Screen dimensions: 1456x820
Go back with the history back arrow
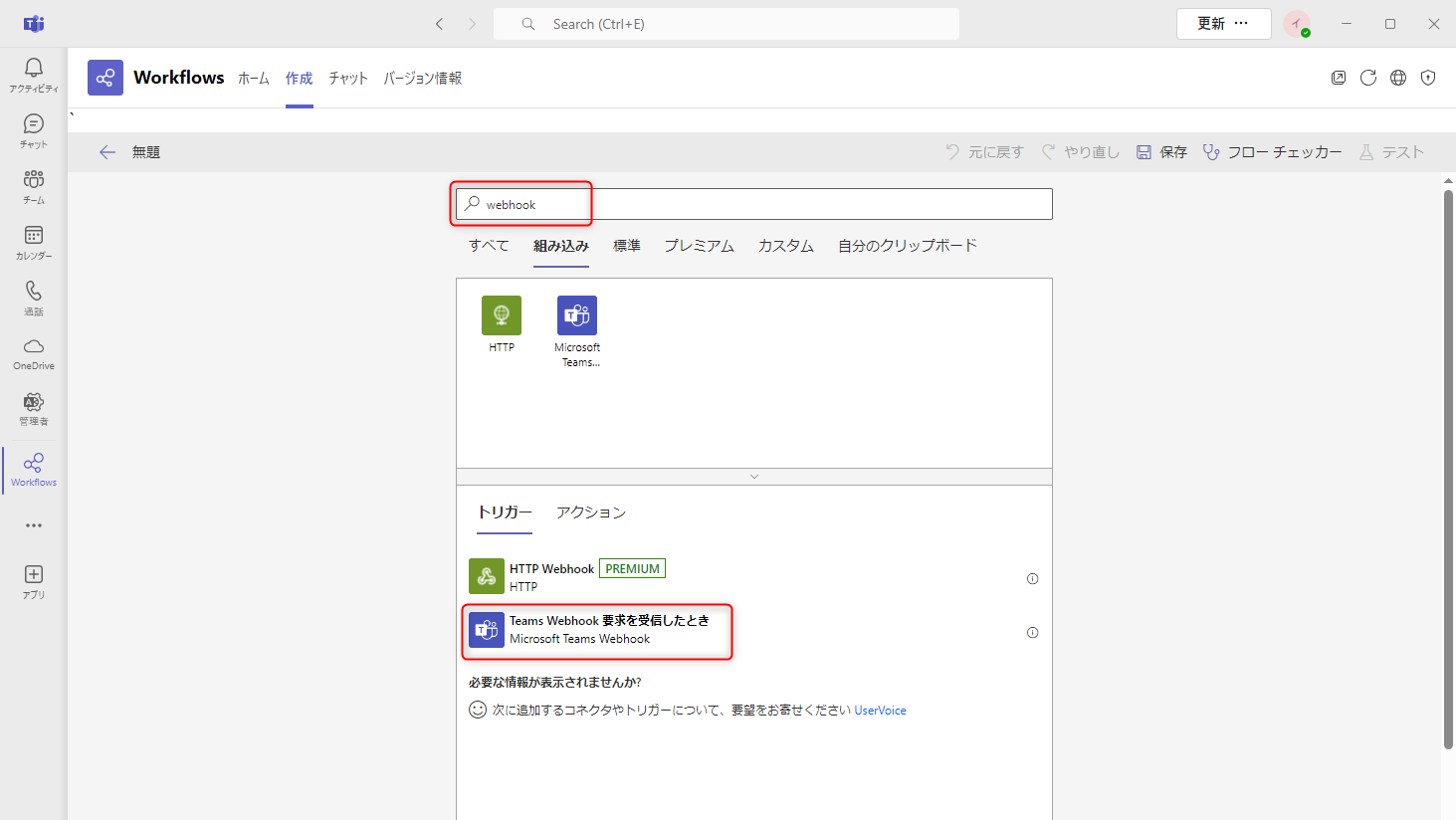439,24
